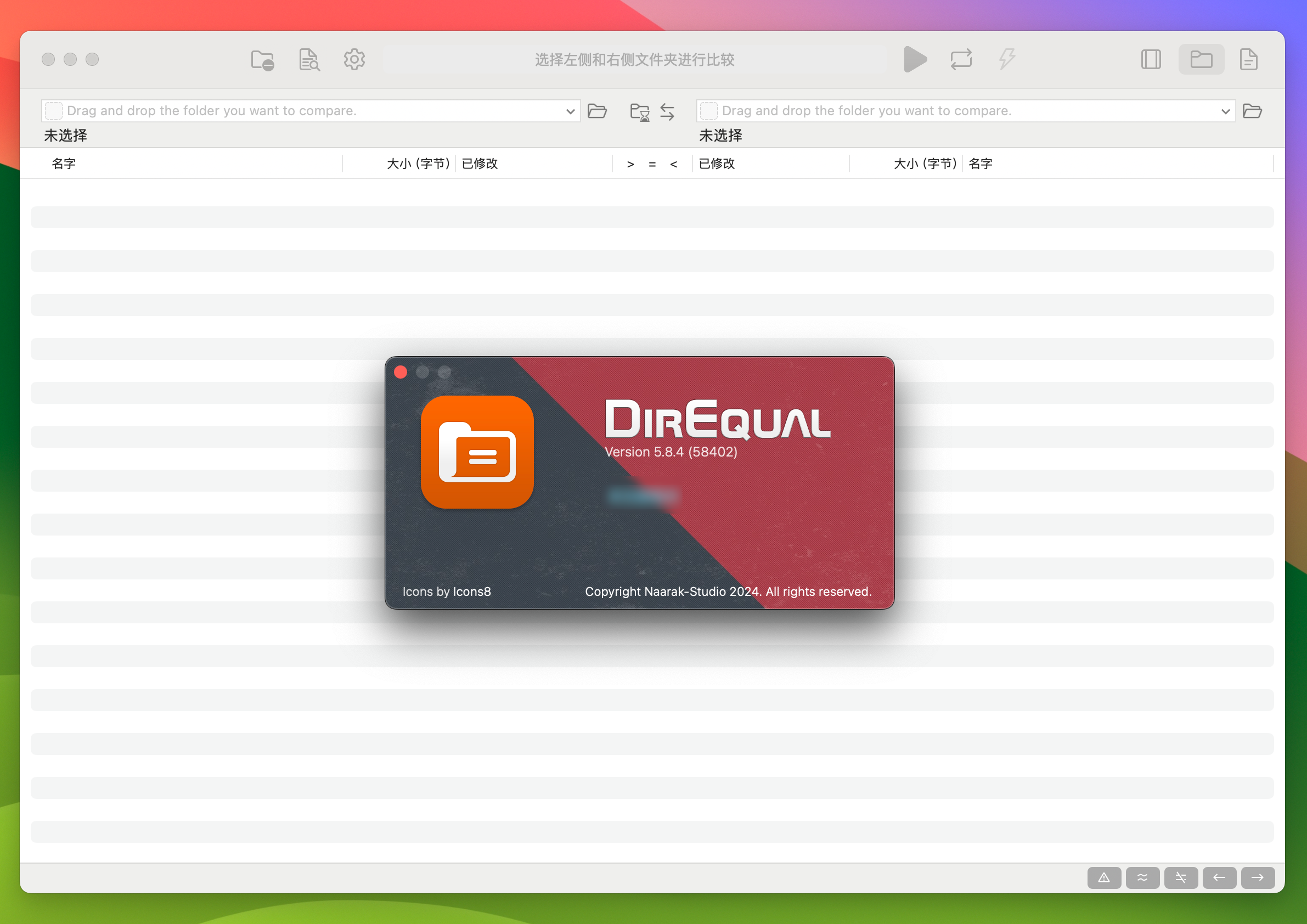Start comparison with the play button

click(x=915, y=59)
